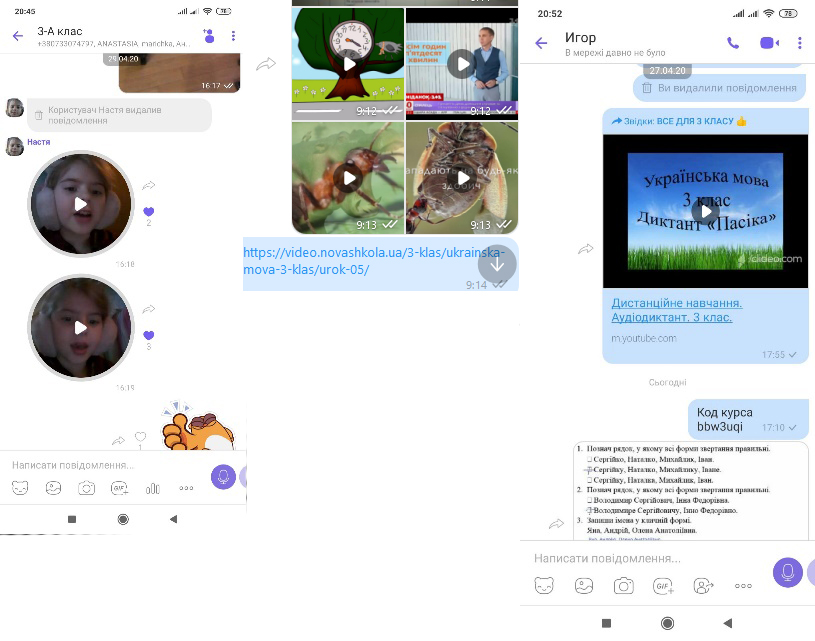Open more options in Игор chat
Screen dimensions: 815x641
click(799, 43)
